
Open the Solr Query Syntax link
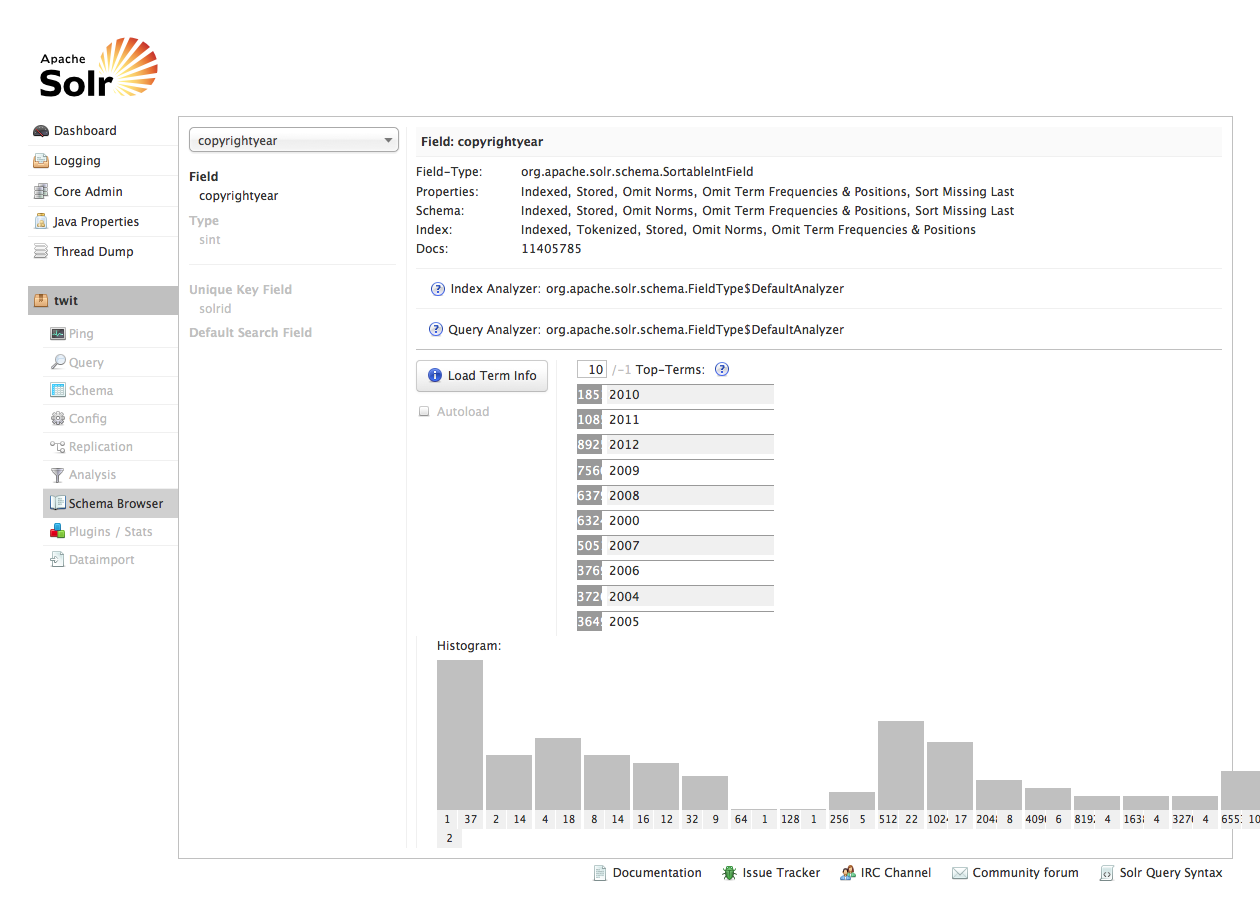click(1170, 873)
